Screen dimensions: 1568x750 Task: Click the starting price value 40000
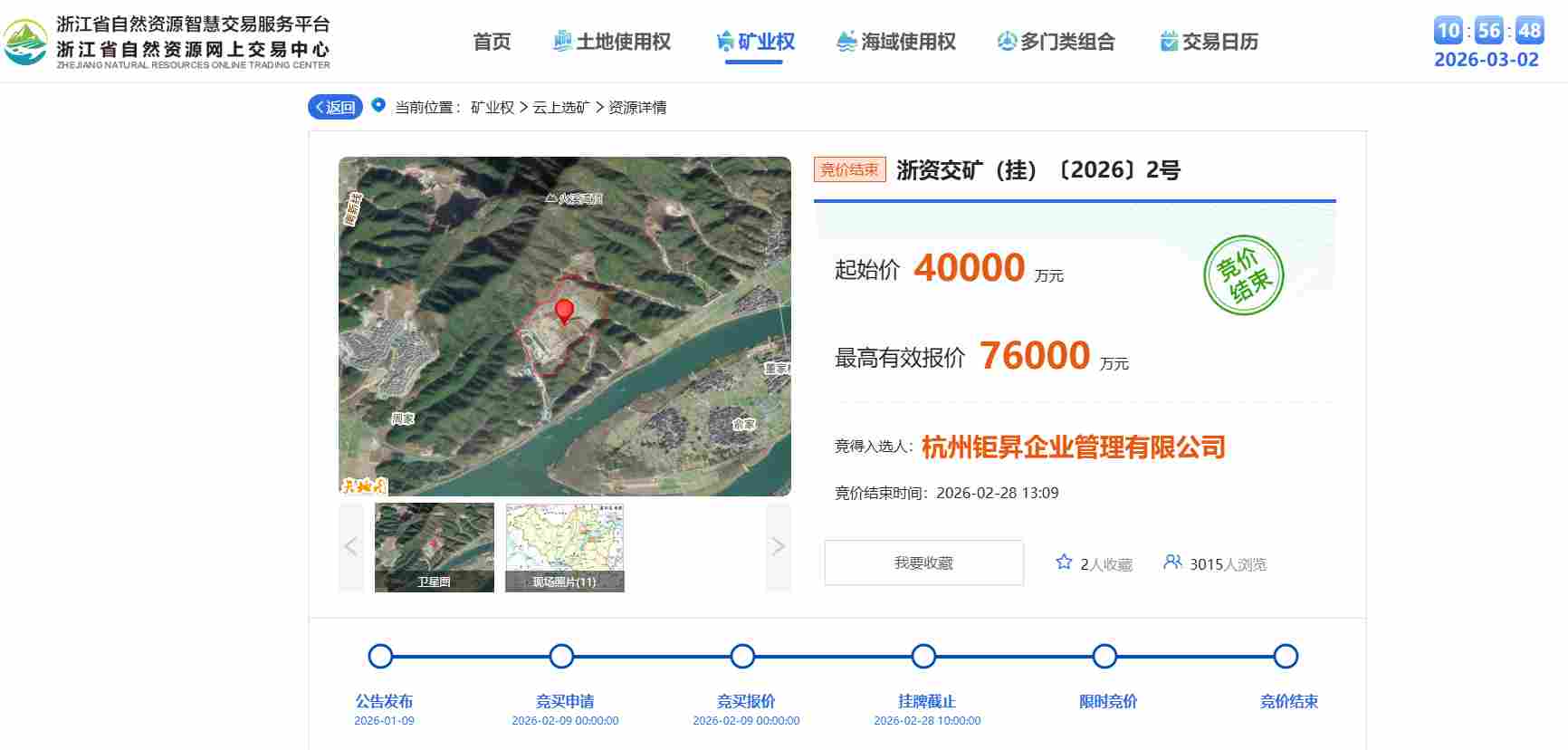point(970,268)
